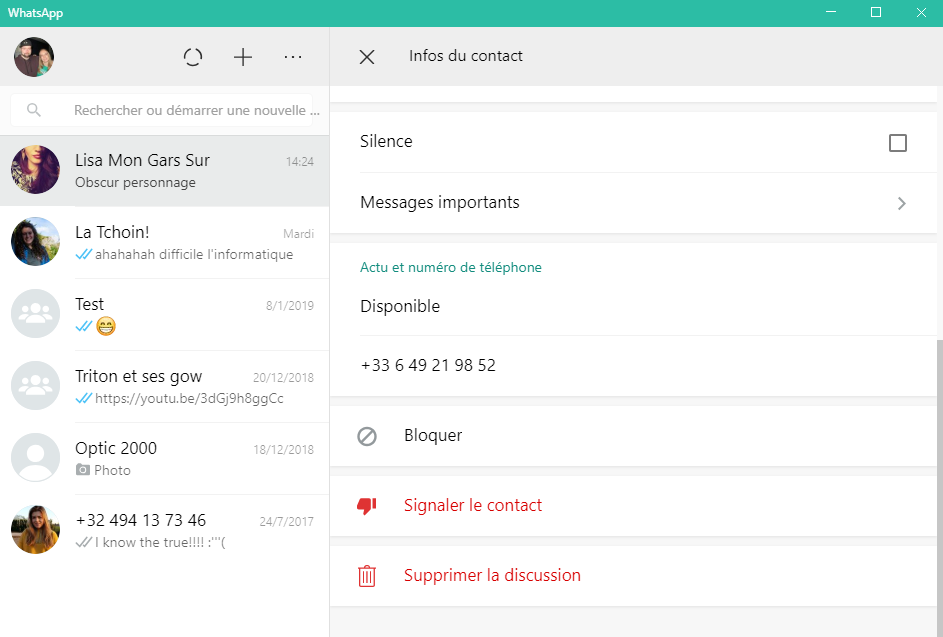The height and width of the screenshot is (637, 943).
Task: Expand Messages importants with the chevron
Action: tap(901, 203)
